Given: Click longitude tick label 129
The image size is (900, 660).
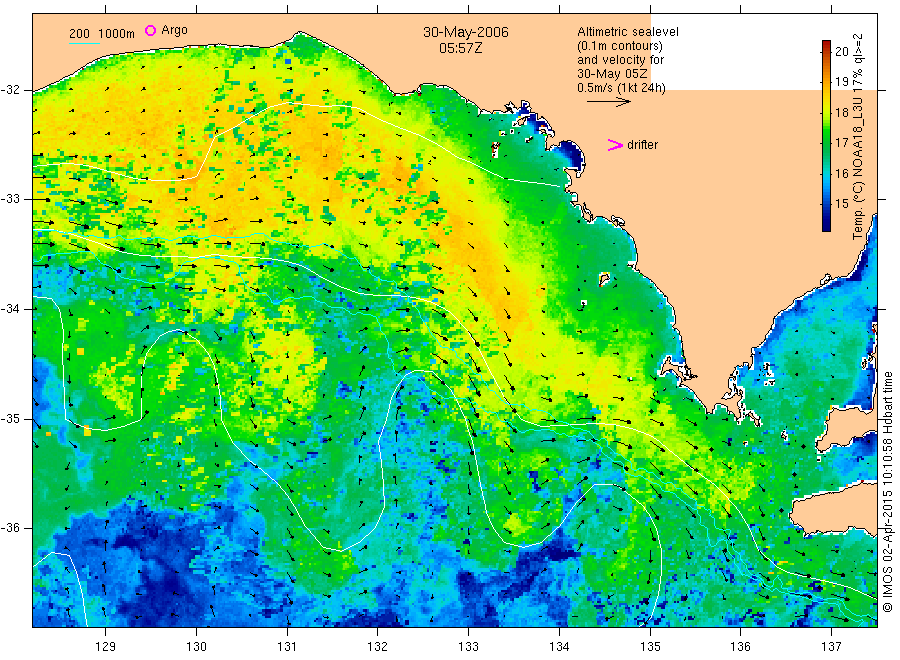Looking at the screenshot, I should pos(106,646).
